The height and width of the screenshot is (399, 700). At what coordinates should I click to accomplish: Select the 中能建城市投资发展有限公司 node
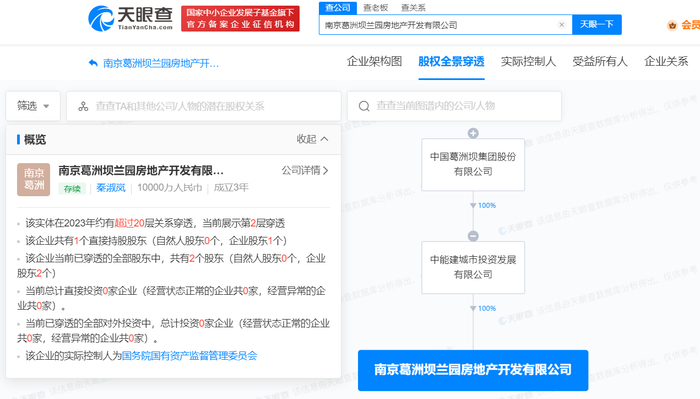click(473, 267)
